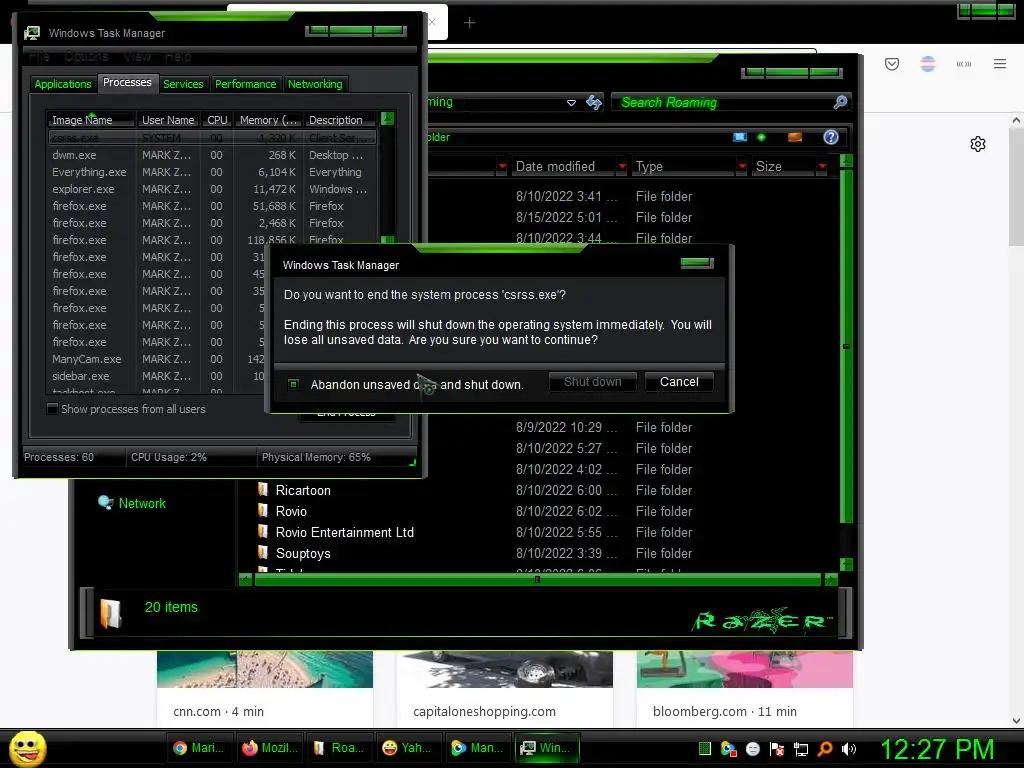Viewport: 1024px width, 768px height.
Task: Select the ManyCam.exe process row
Action: 157,359
